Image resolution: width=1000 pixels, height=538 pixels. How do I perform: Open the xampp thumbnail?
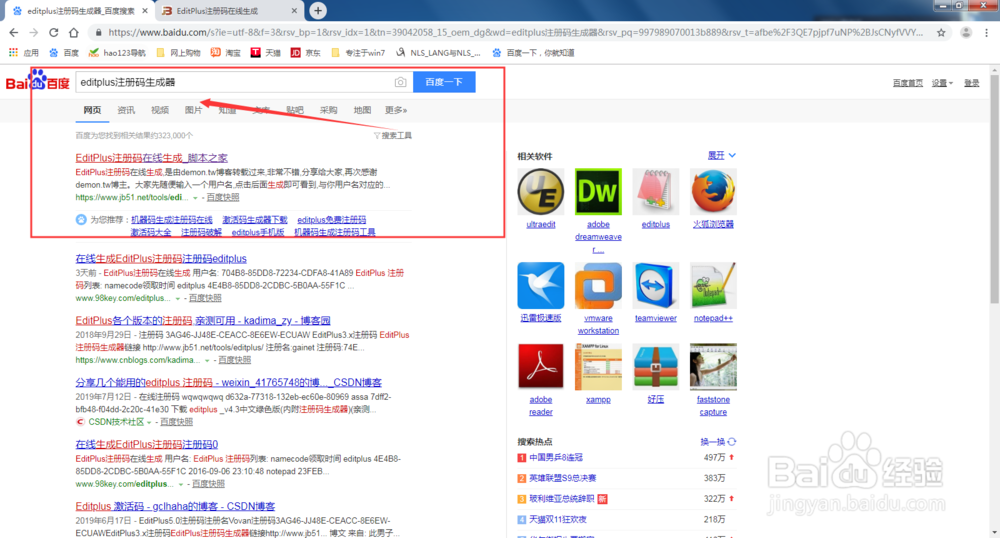pyautogui.click(x=598, y=367)
